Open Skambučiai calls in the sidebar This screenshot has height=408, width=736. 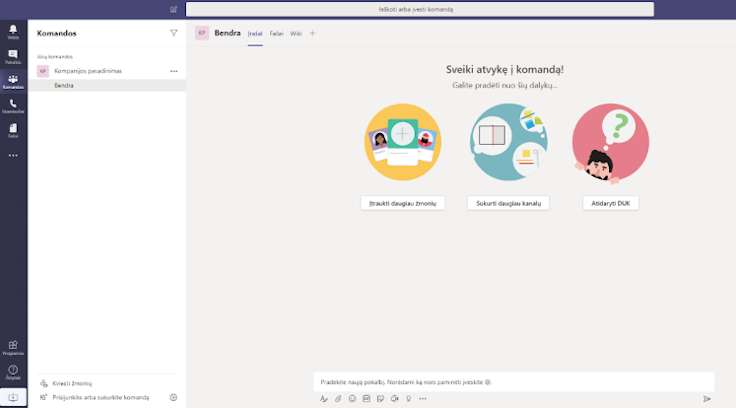coord(13,105)
